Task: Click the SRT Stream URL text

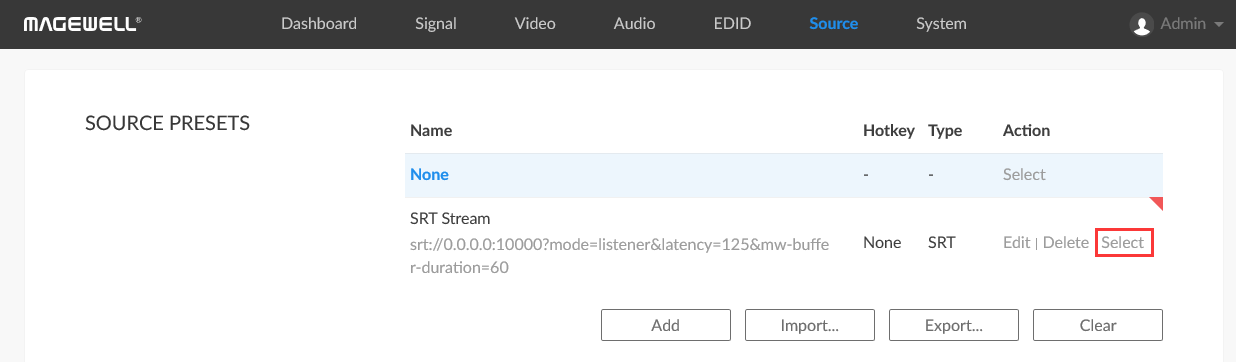Action: (x=620, y=255)
